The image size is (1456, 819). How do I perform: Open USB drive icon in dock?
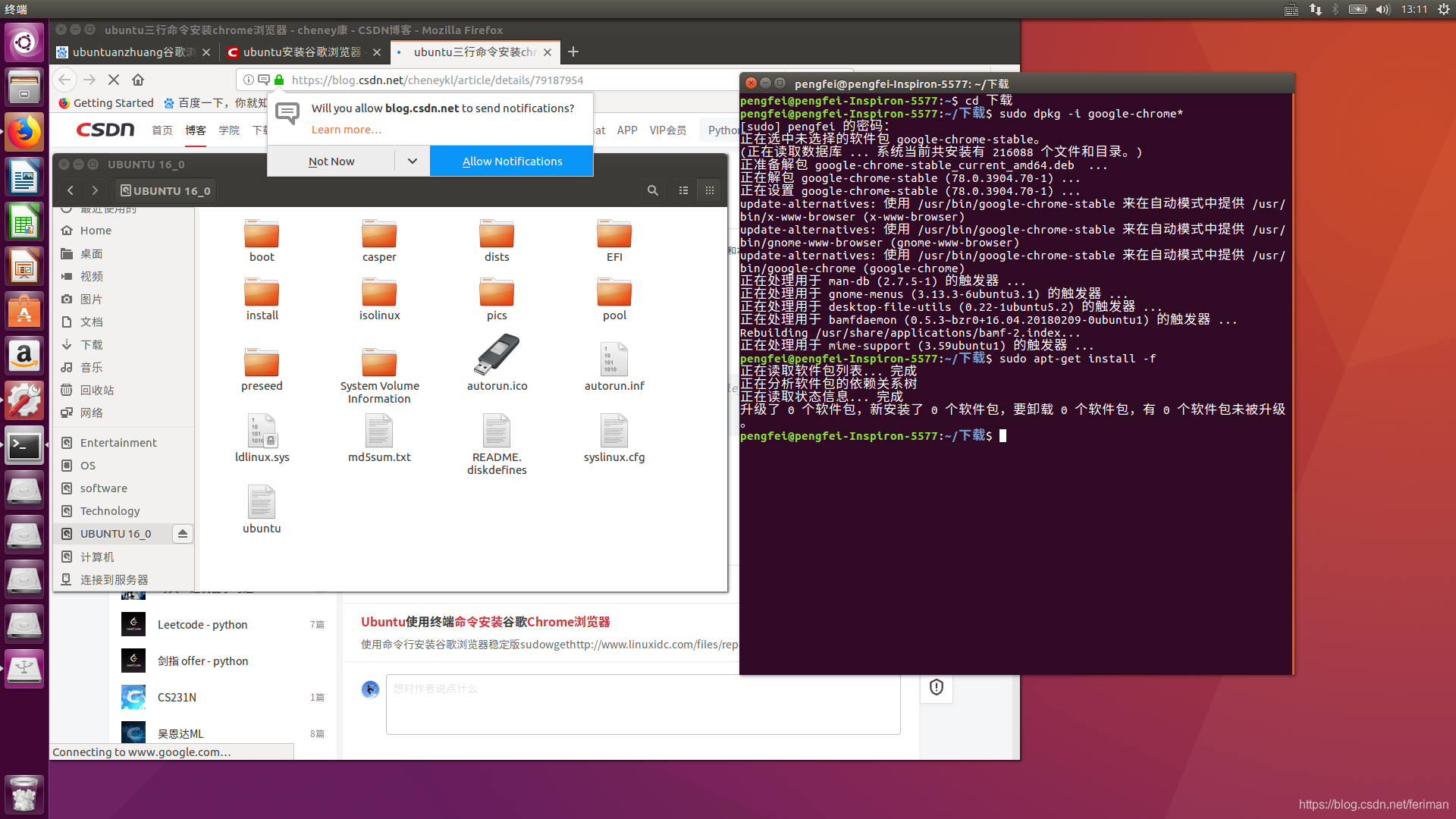[24, 670]
